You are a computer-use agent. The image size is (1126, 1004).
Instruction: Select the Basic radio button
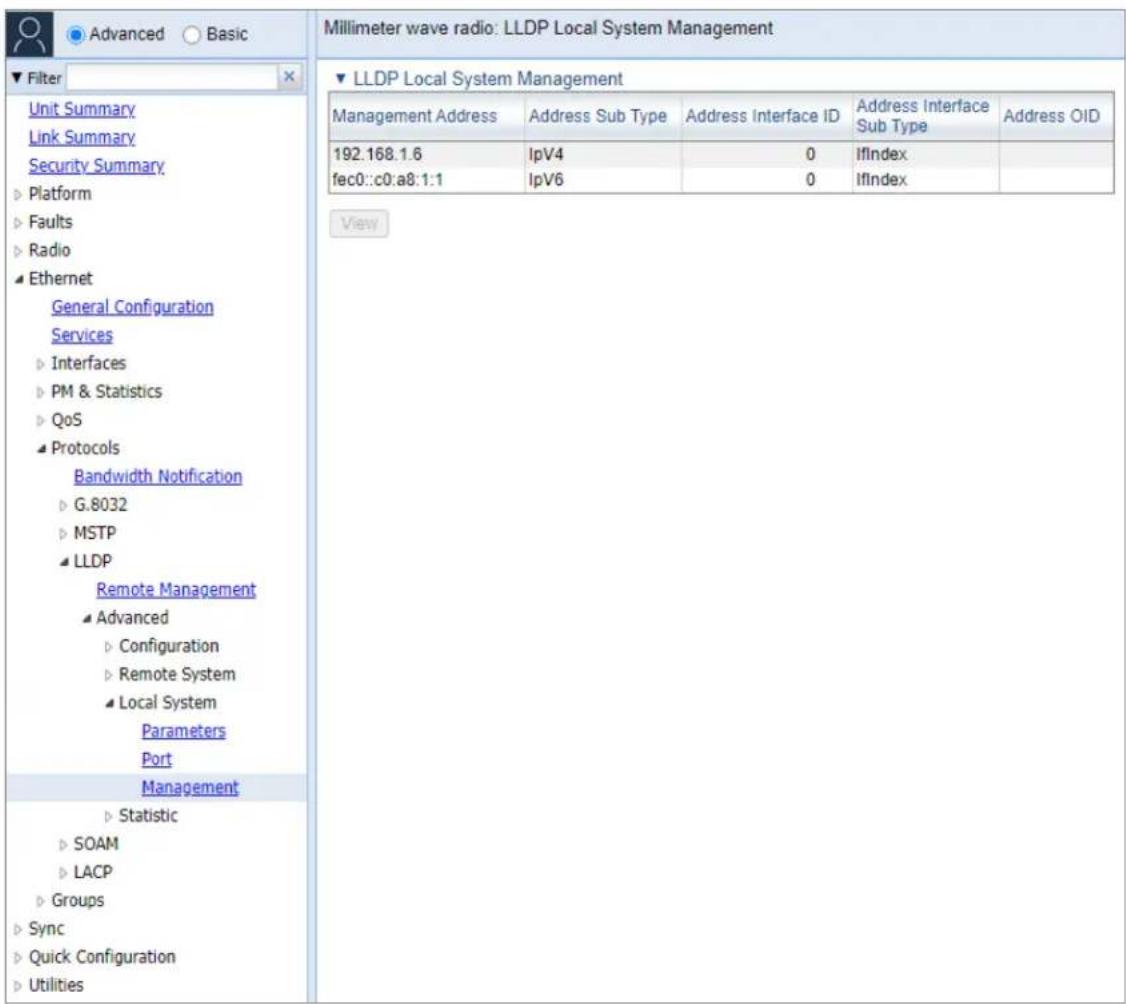[x=192, y=34]
